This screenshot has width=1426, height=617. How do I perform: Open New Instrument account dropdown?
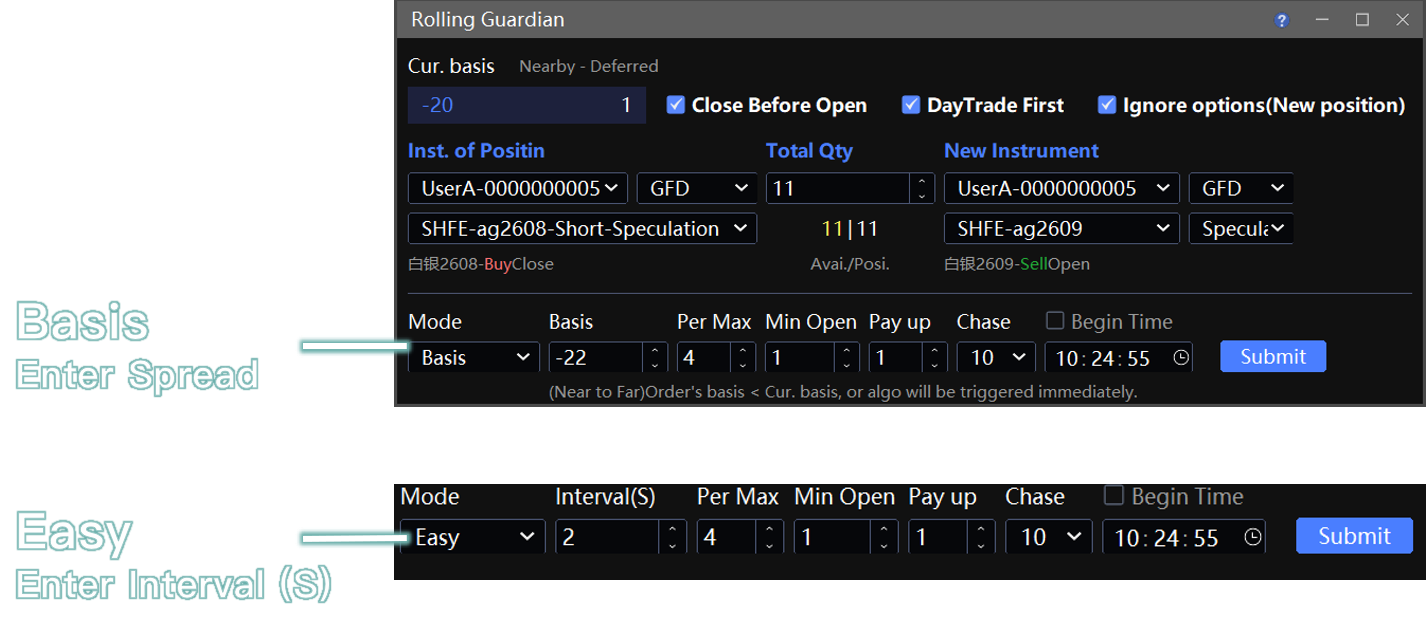1062,188
